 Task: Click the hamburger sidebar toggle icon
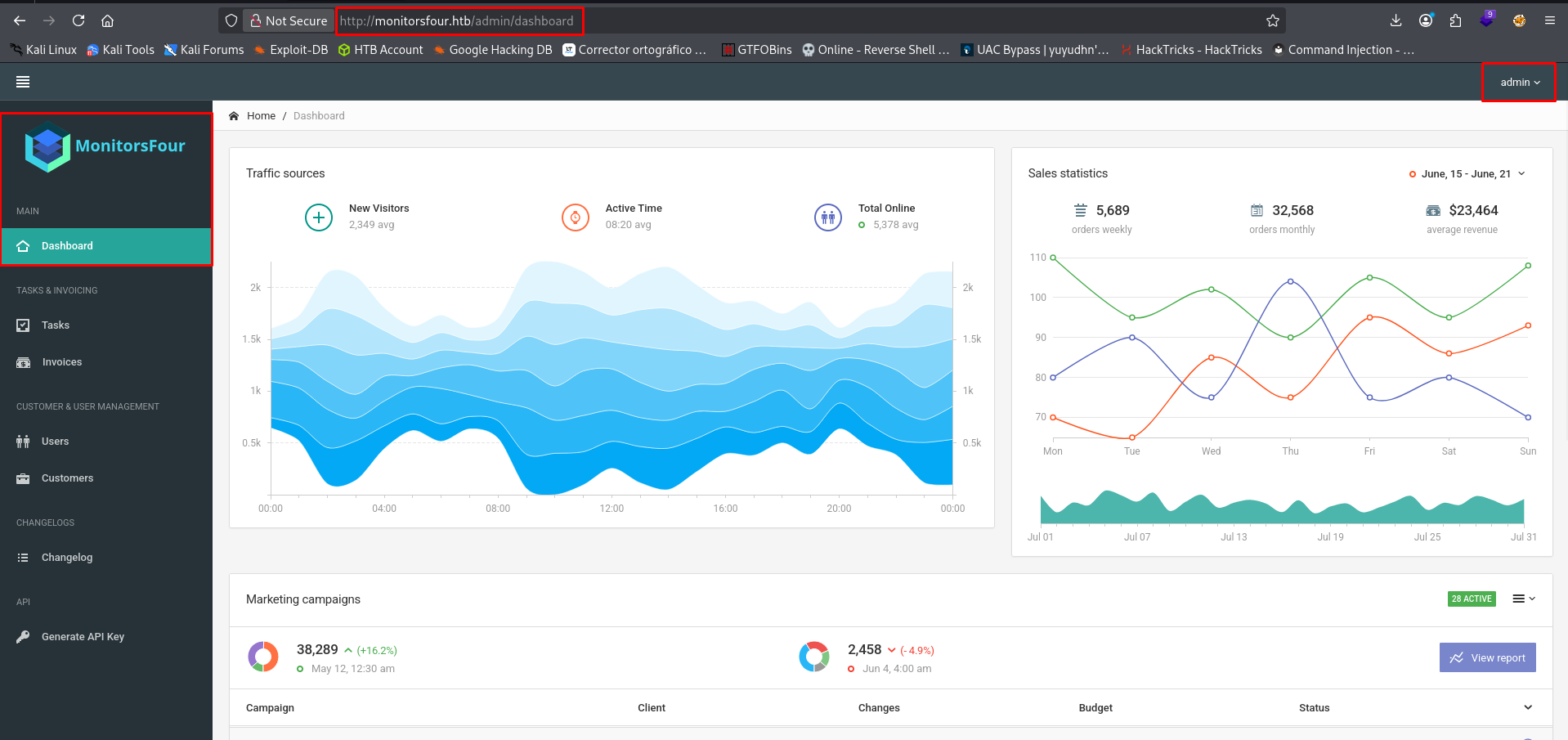[23, 82]
